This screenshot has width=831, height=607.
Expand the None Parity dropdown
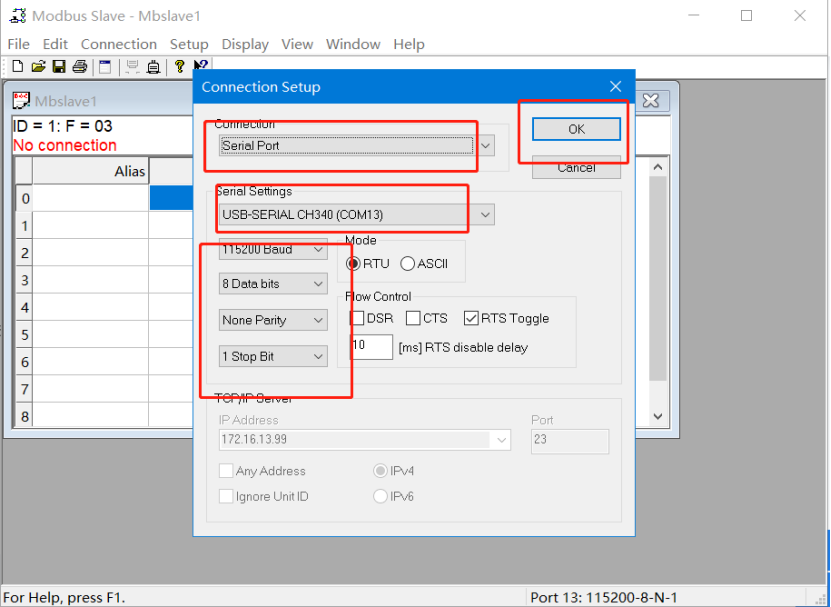[x=274, y=320]
